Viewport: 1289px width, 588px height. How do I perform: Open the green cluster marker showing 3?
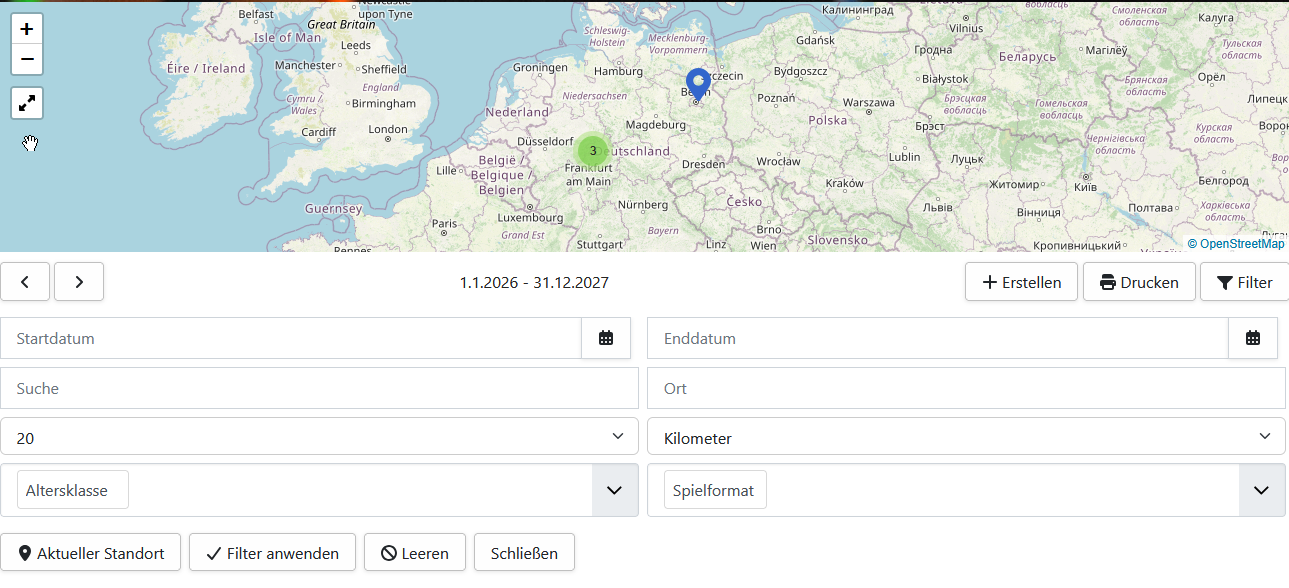[593, 151]
